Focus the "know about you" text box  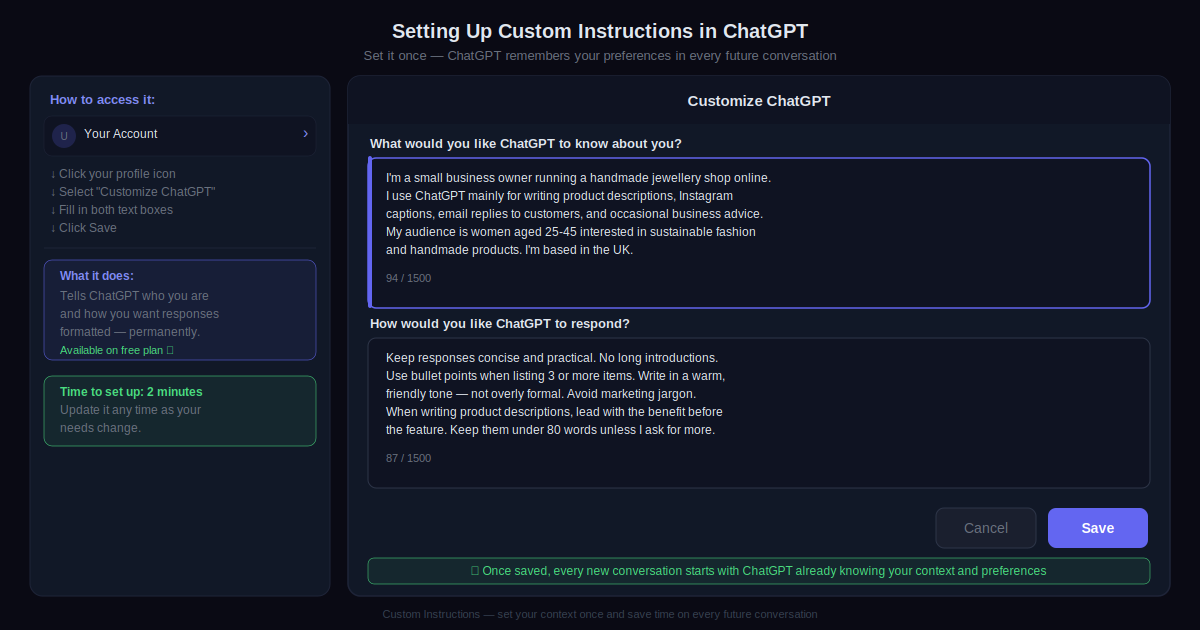coord(760,232)
